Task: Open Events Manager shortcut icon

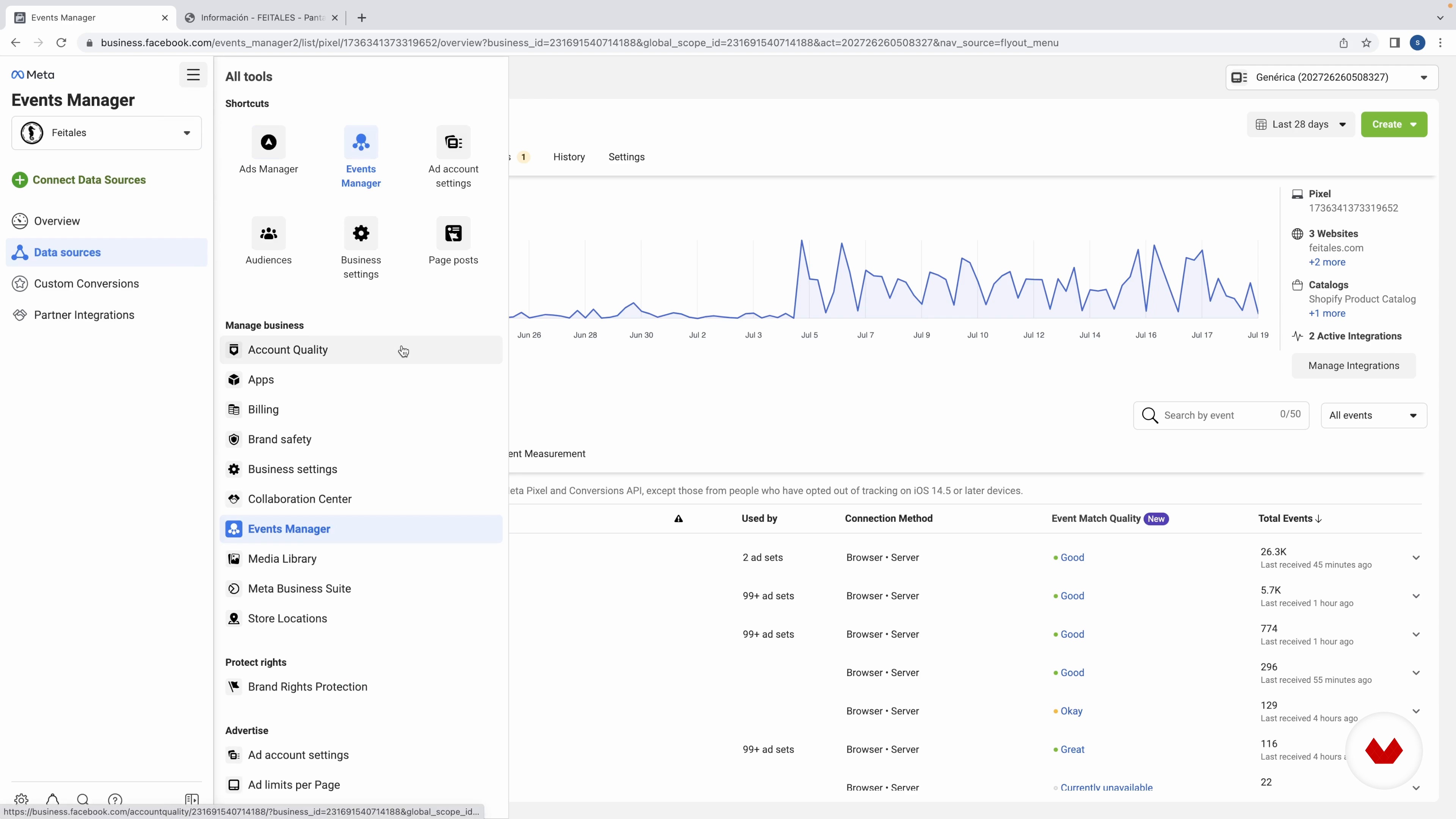Action: point(361,143)
